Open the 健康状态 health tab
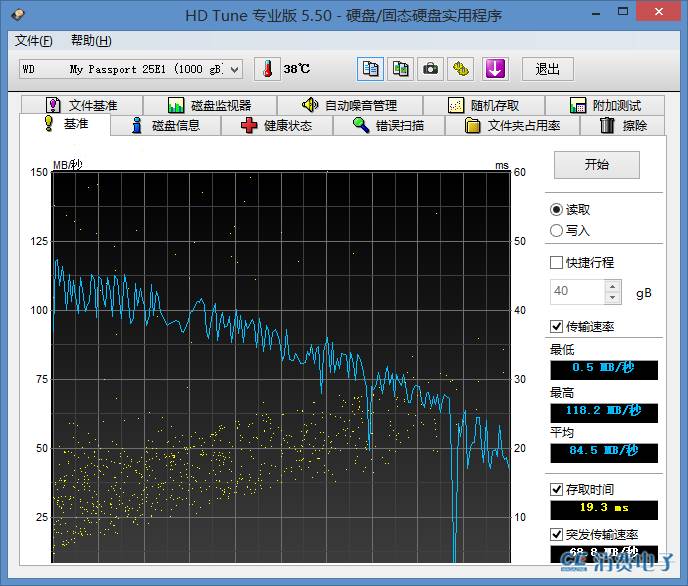 (276, 126)
